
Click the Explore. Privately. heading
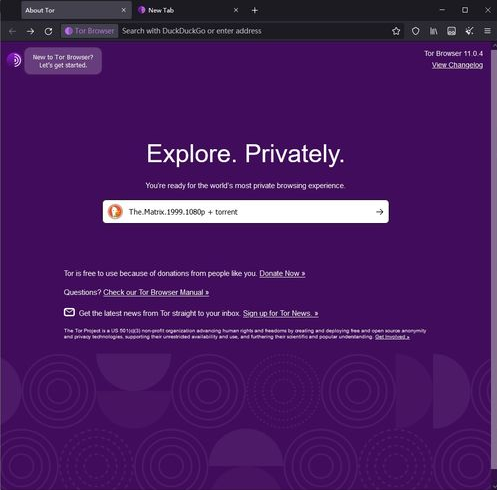click(x=245, y=154)
